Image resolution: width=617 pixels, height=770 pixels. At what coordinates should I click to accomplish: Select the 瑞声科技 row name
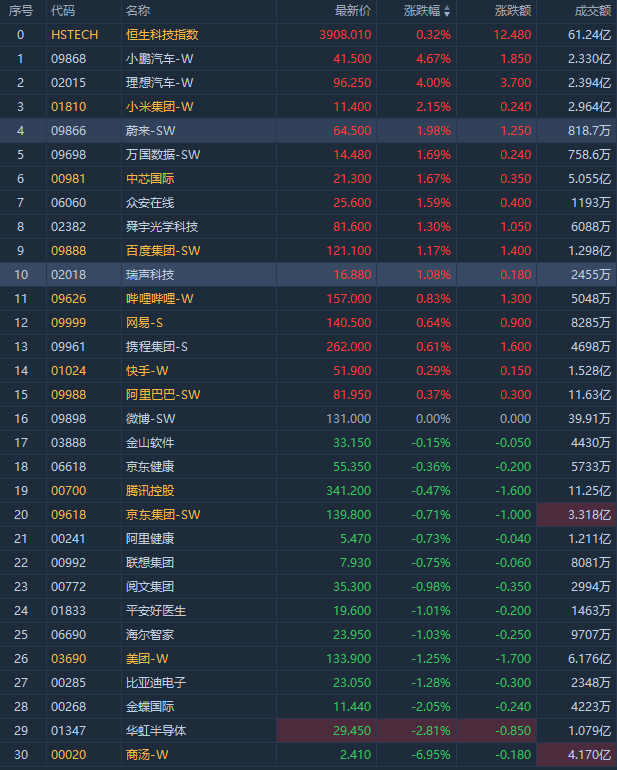tap(150, 275)
